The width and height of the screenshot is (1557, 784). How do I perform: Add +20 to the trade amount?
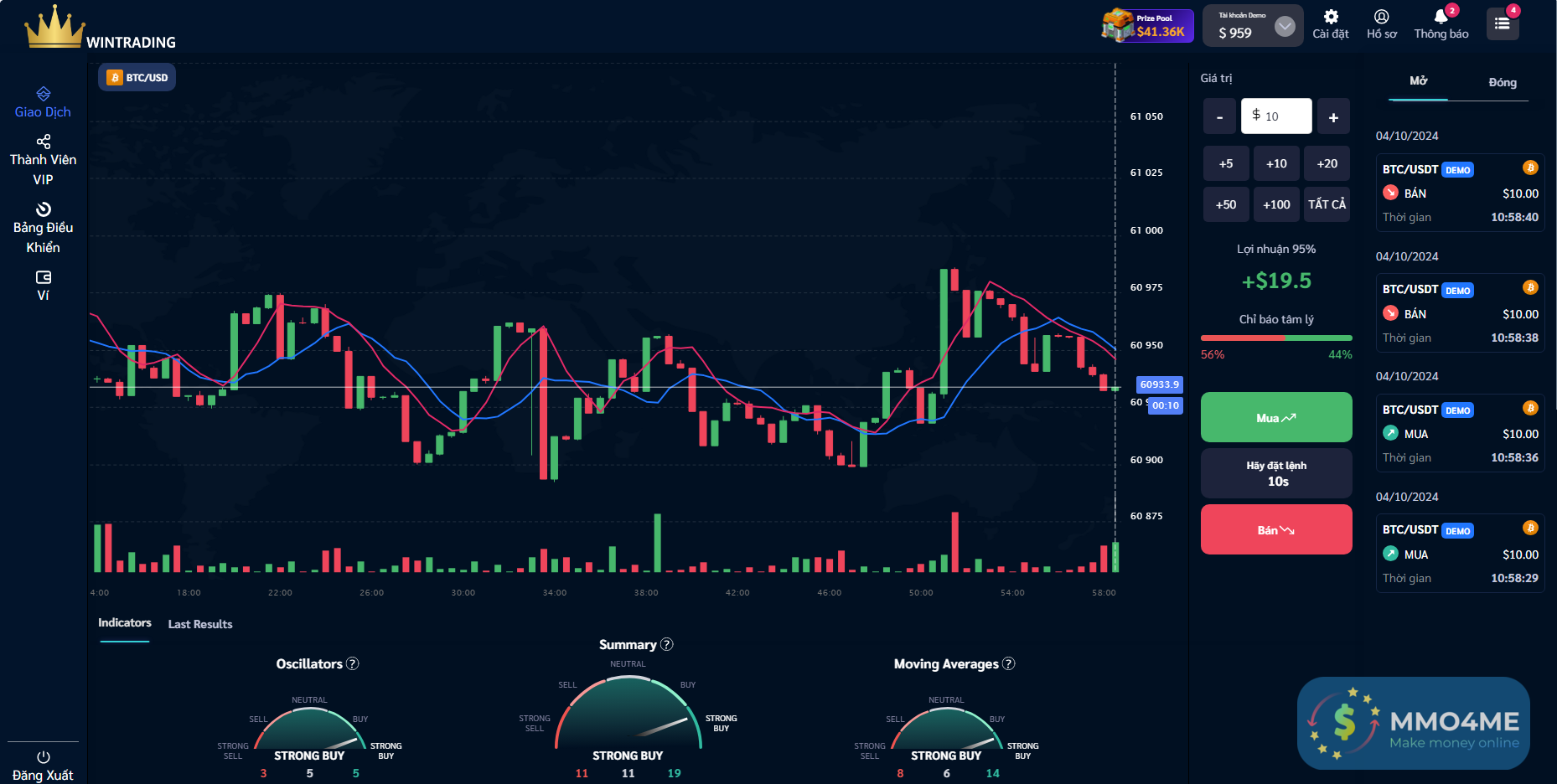[1327, 164]
